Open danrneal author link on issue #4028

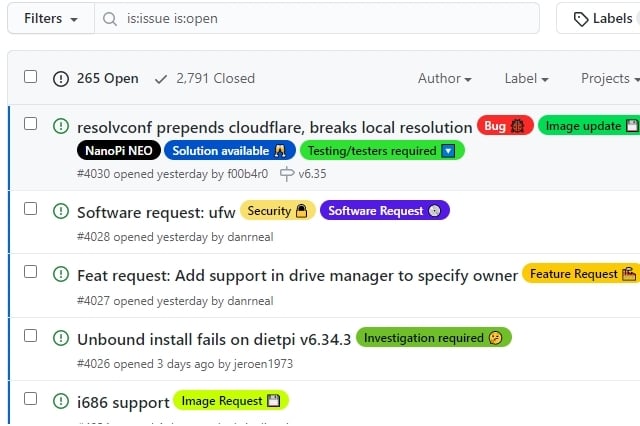(250, 237)
